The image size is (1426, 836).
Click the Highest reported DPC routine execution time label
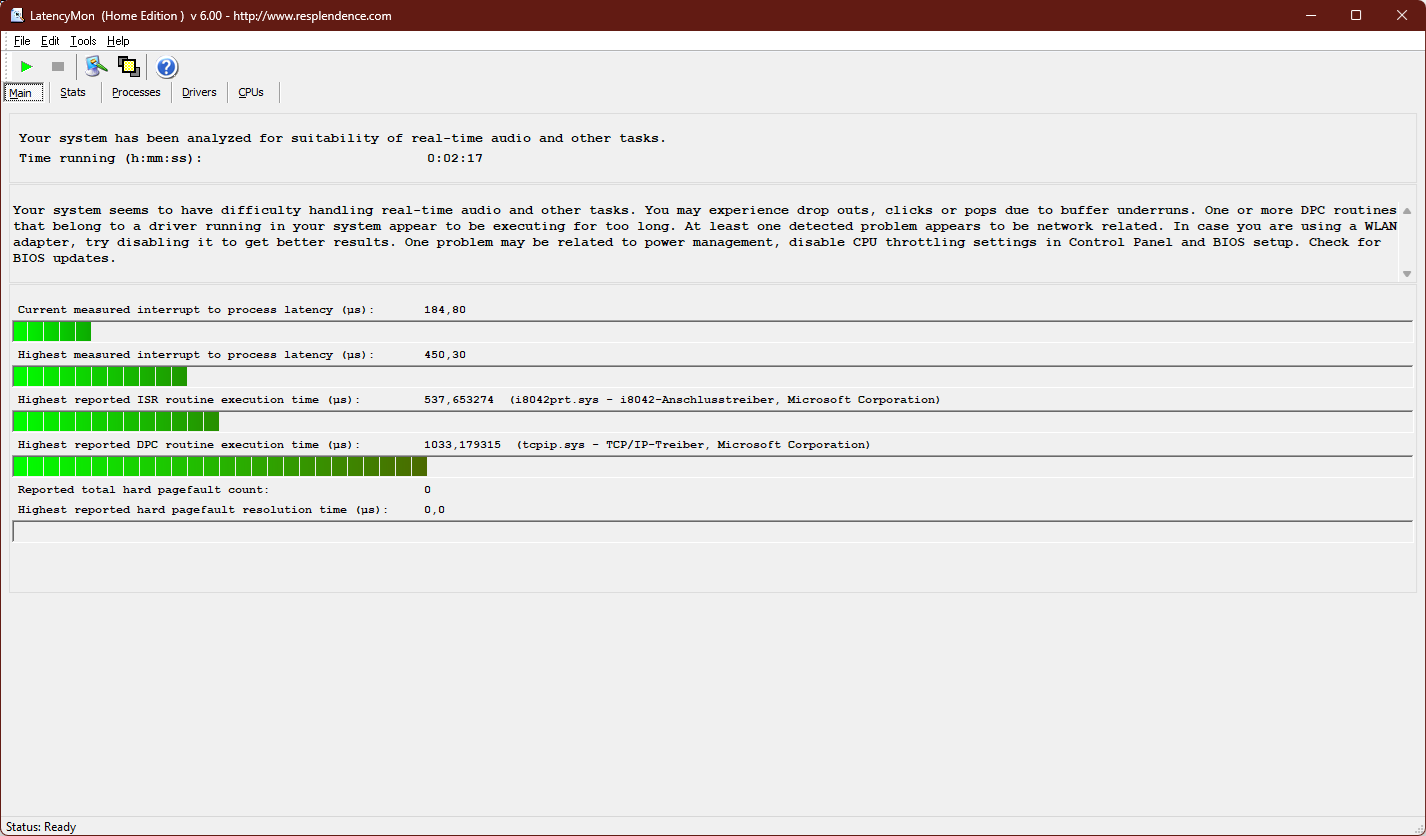pyautogui.click(x=189, y=445)
